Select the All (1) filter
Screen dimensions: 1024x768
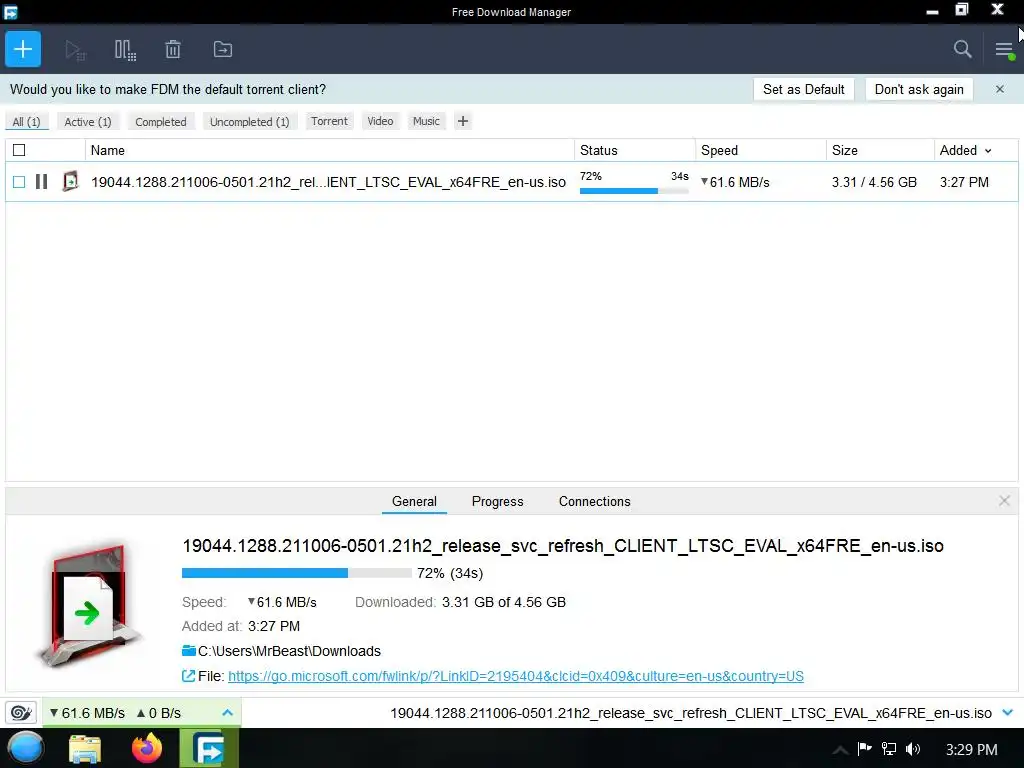click(x=27, y=121)
